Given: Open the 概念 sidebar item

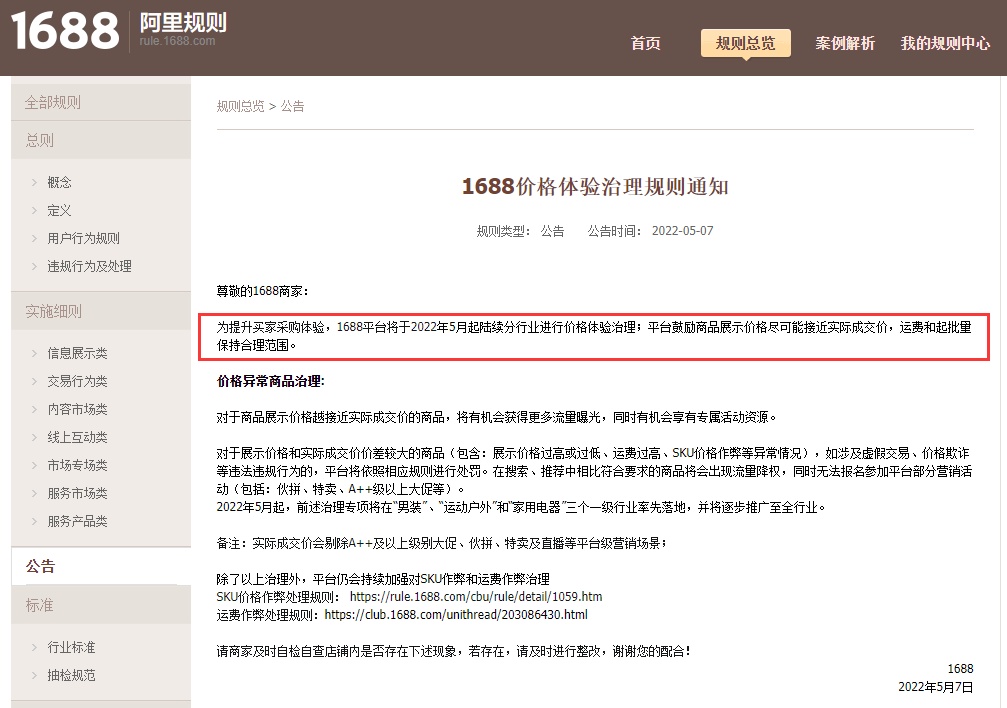Looking at the screenshot, I should click(x=60, y=182).
